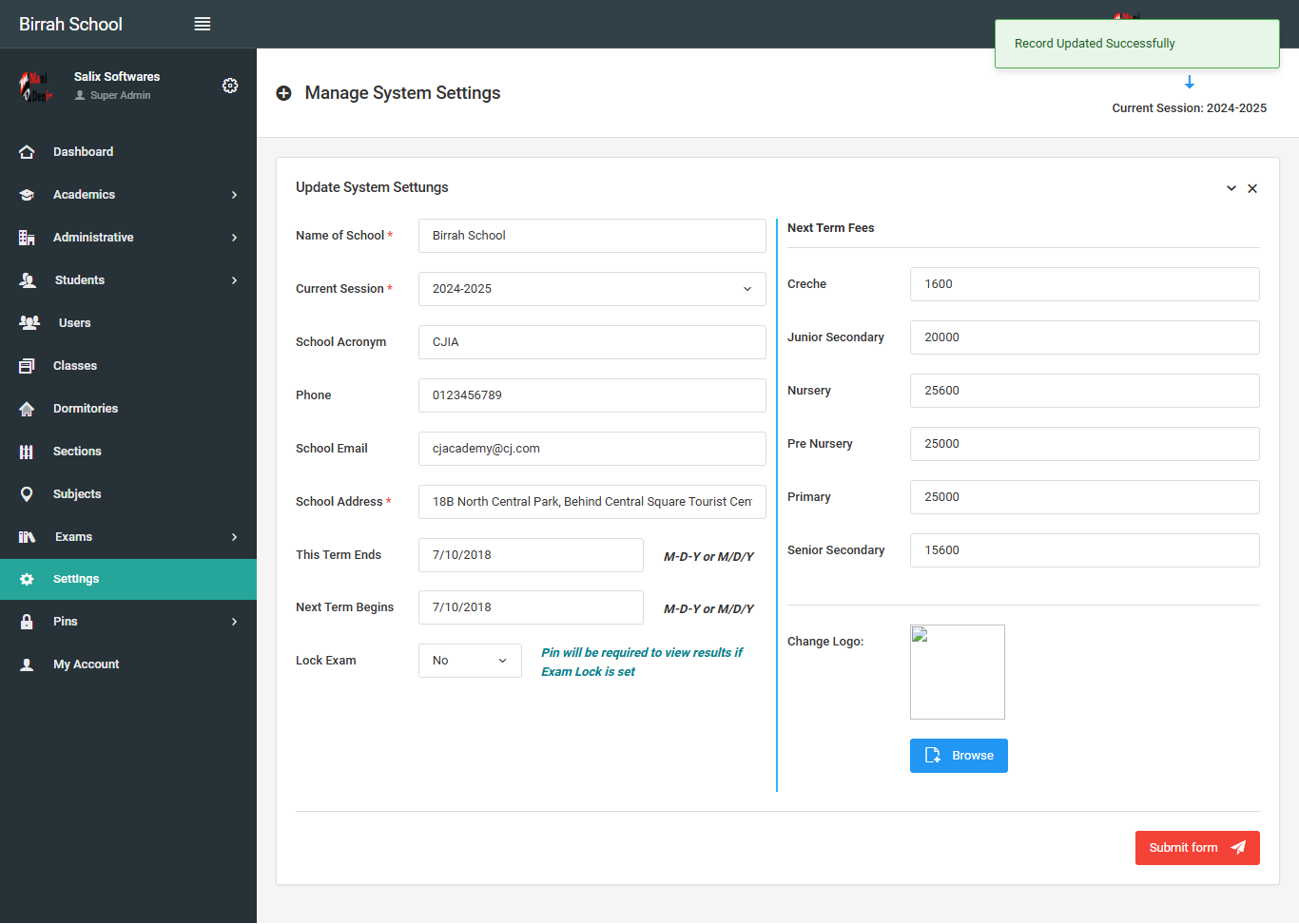The height and width of the screenshot is (924, 1299).
Task: Click the This Term Ends date field
Action: coord(531,555)
